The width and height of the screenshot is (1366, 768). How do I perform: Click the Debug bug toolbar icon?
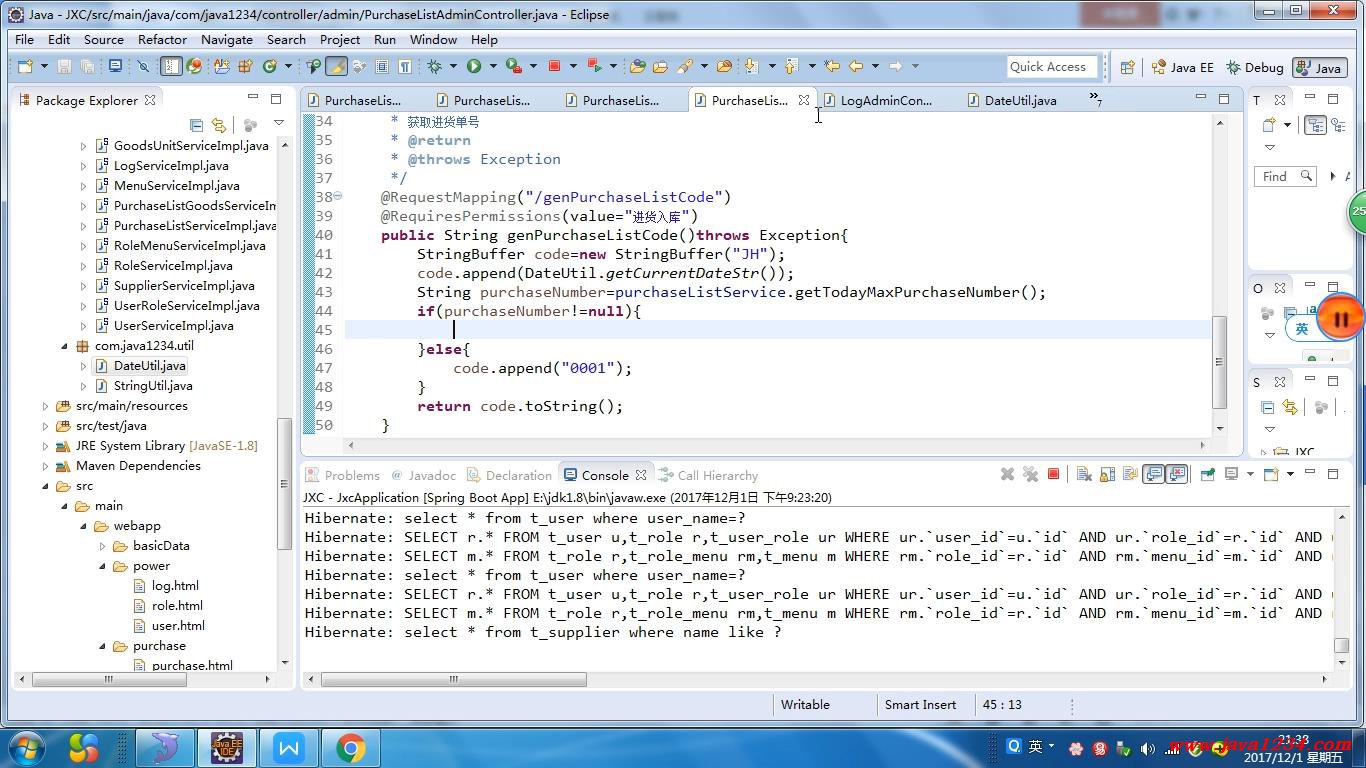click(434, 66)
